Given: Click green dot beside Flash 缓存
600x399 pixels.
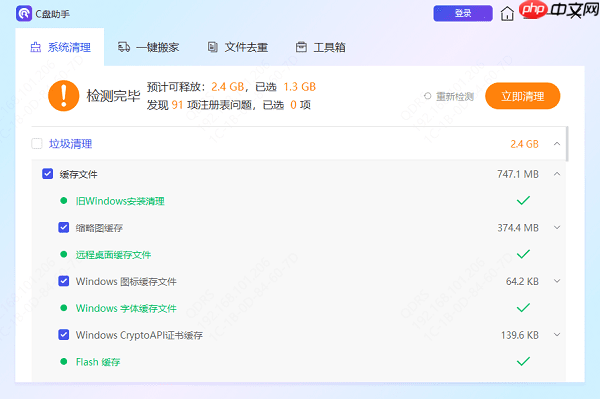Looking at the screenshot, I should coord(64,361).
